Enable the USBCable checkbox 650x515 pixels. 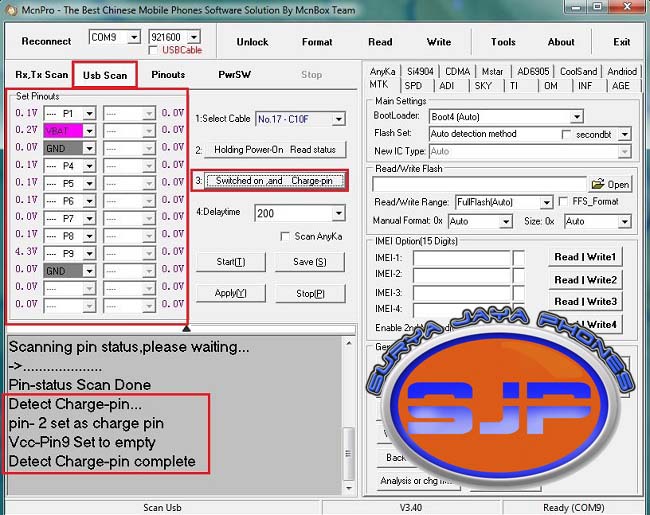click(x=153, y=50)
